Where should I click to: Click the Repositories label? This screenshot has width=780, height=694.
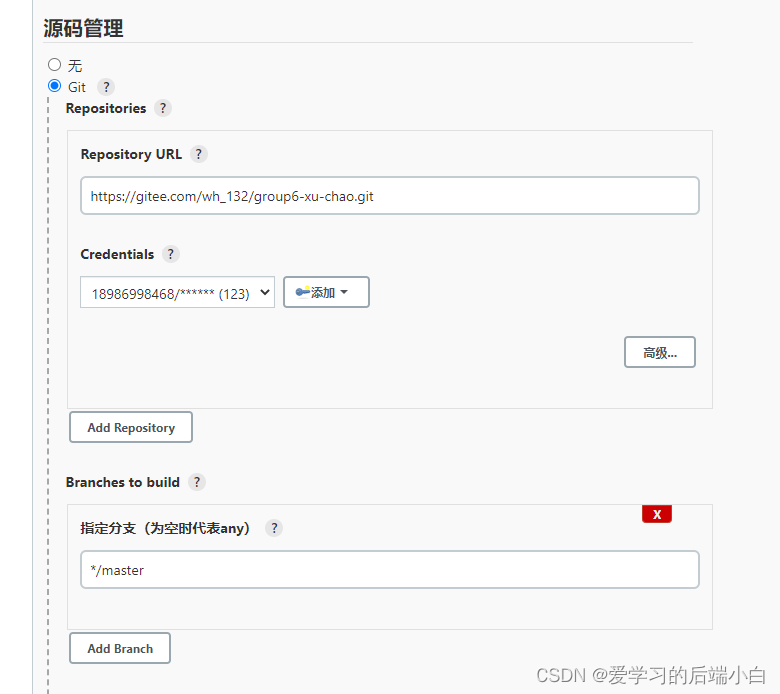(106, 108)
